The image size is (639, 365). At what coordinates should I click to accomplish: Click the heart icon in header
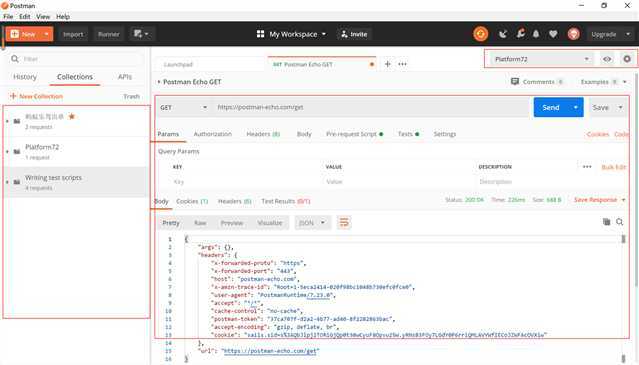coord(553,34)
